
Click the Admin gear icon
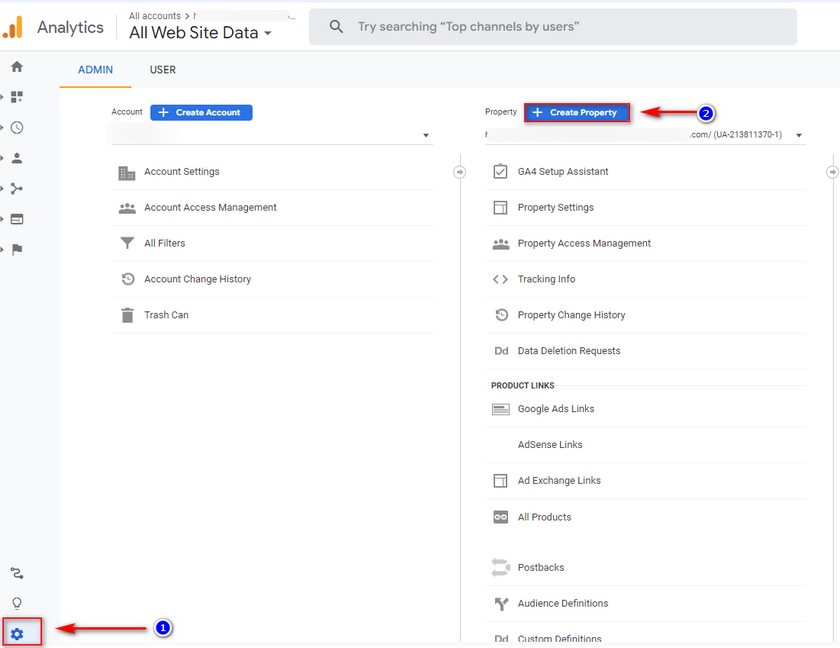pyautogui.click(x=17, y=634)
